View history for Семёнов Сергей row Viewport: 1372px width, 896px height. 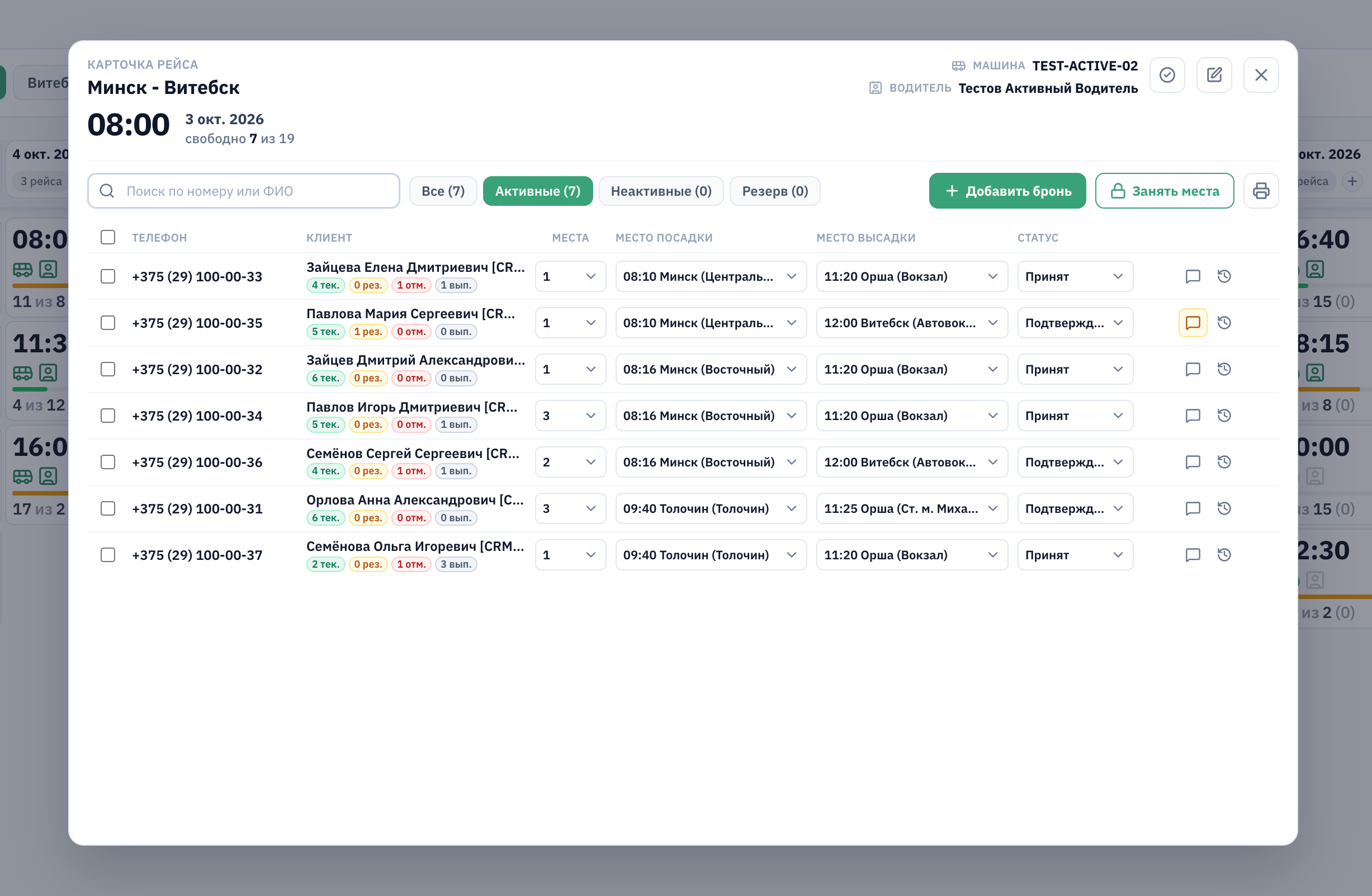click(1224, 462)
